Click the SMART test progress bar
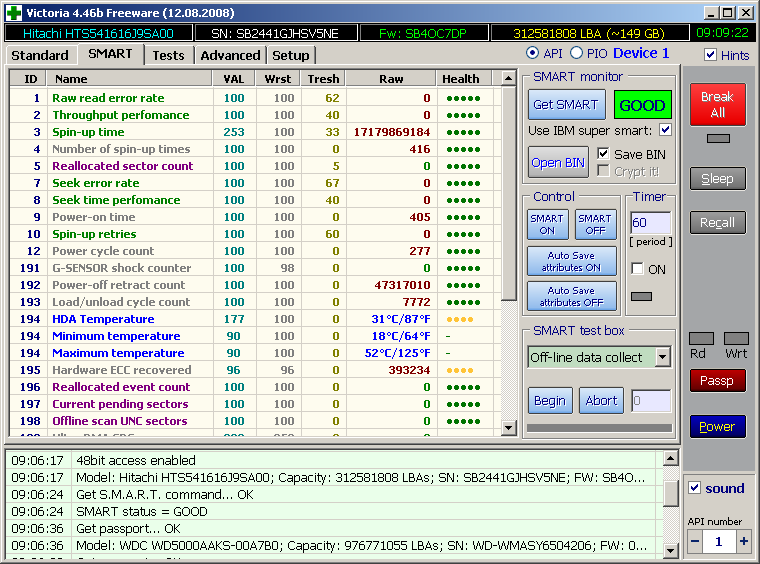 coord(600,428)
